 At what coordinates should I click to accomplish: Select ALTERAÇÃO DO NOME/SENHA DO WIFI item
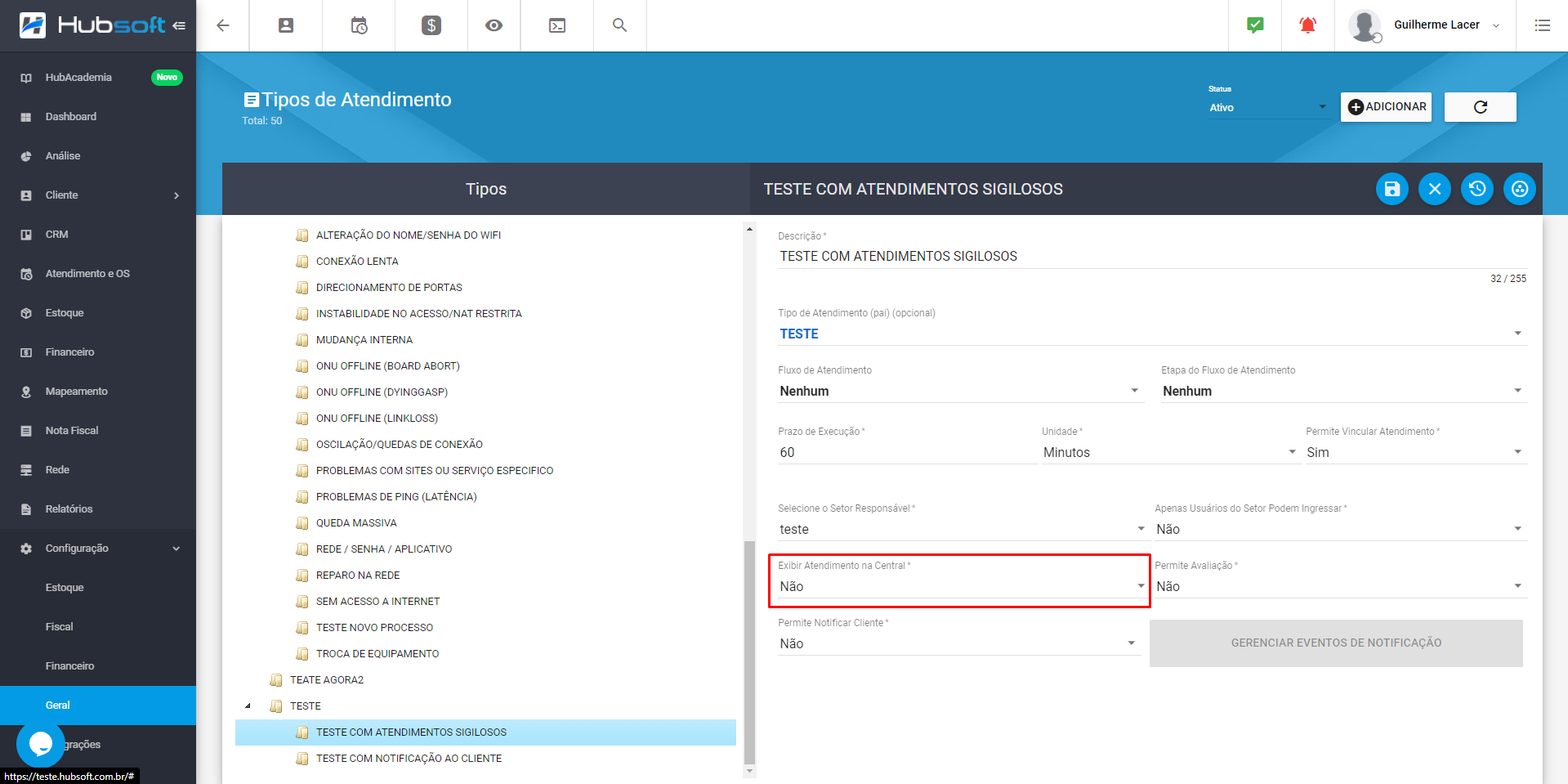click(x=409, y=235)
